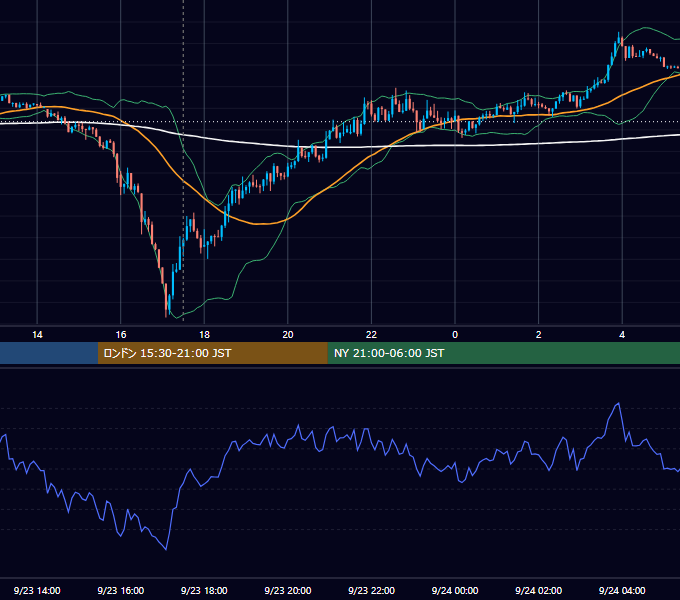Click the 18 hour label on the price chart

[204, 335]
